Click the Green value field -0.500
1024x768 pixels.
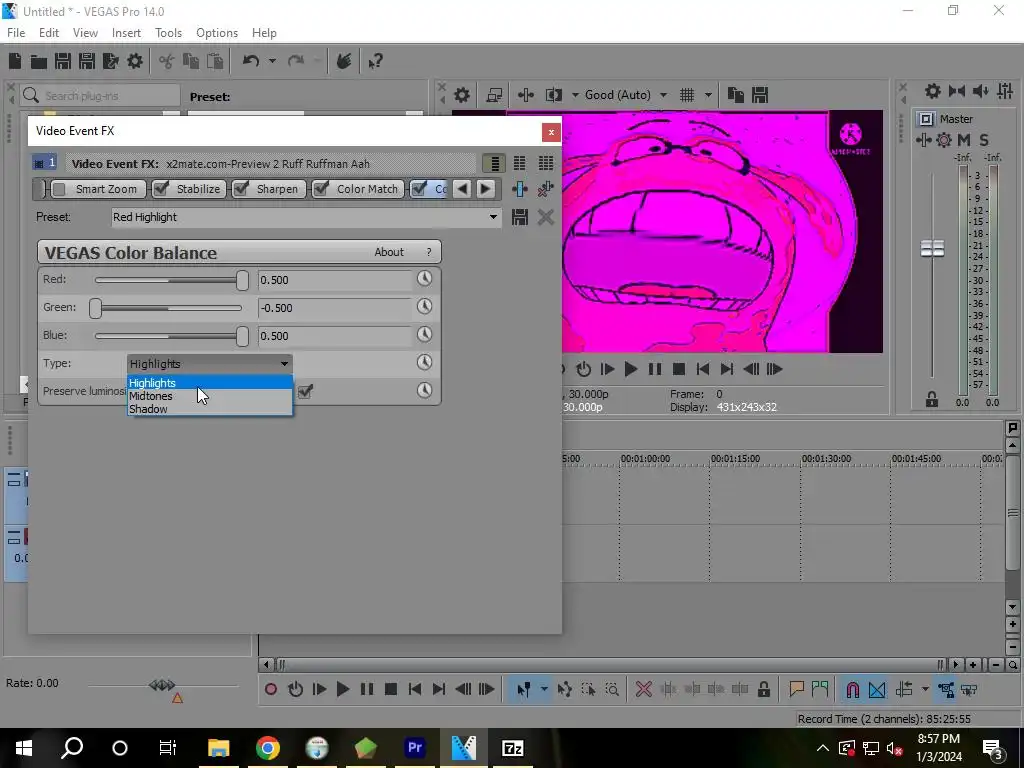[x=335, y=308]
